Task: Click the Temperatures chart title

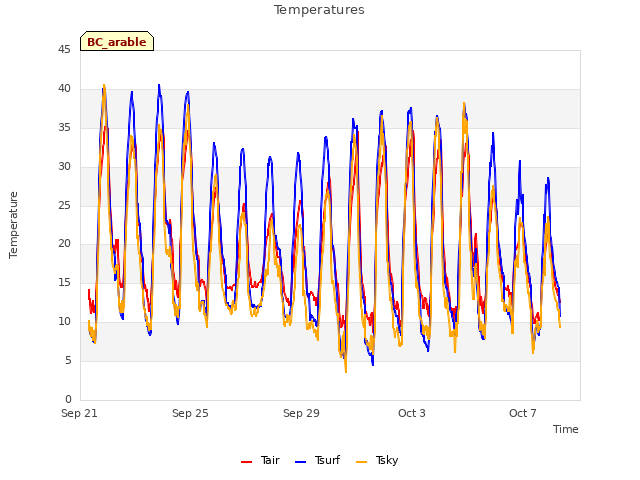Action: [319, 10]
